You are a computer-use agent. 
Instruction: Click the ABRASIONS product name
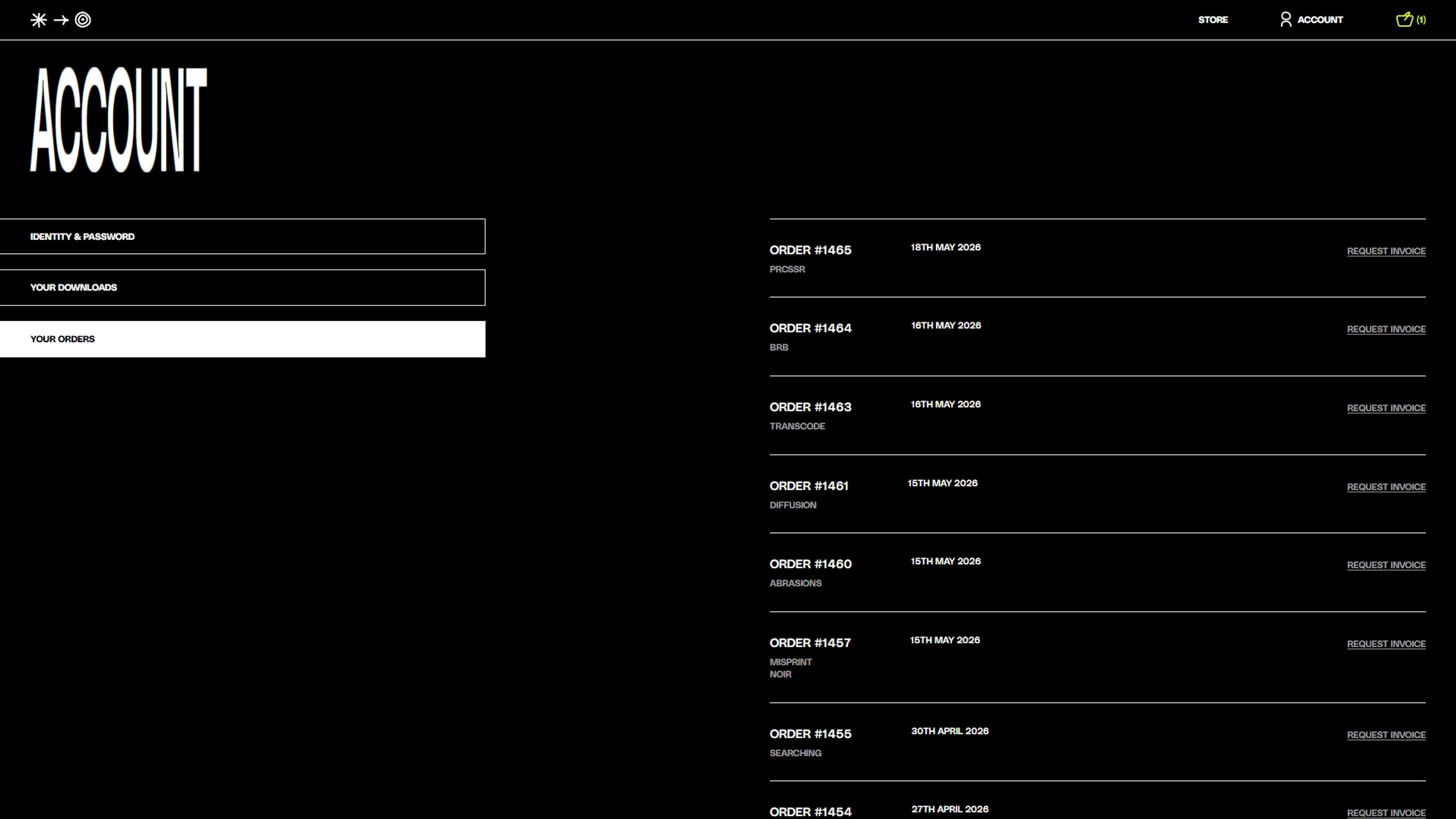[795, 583]
